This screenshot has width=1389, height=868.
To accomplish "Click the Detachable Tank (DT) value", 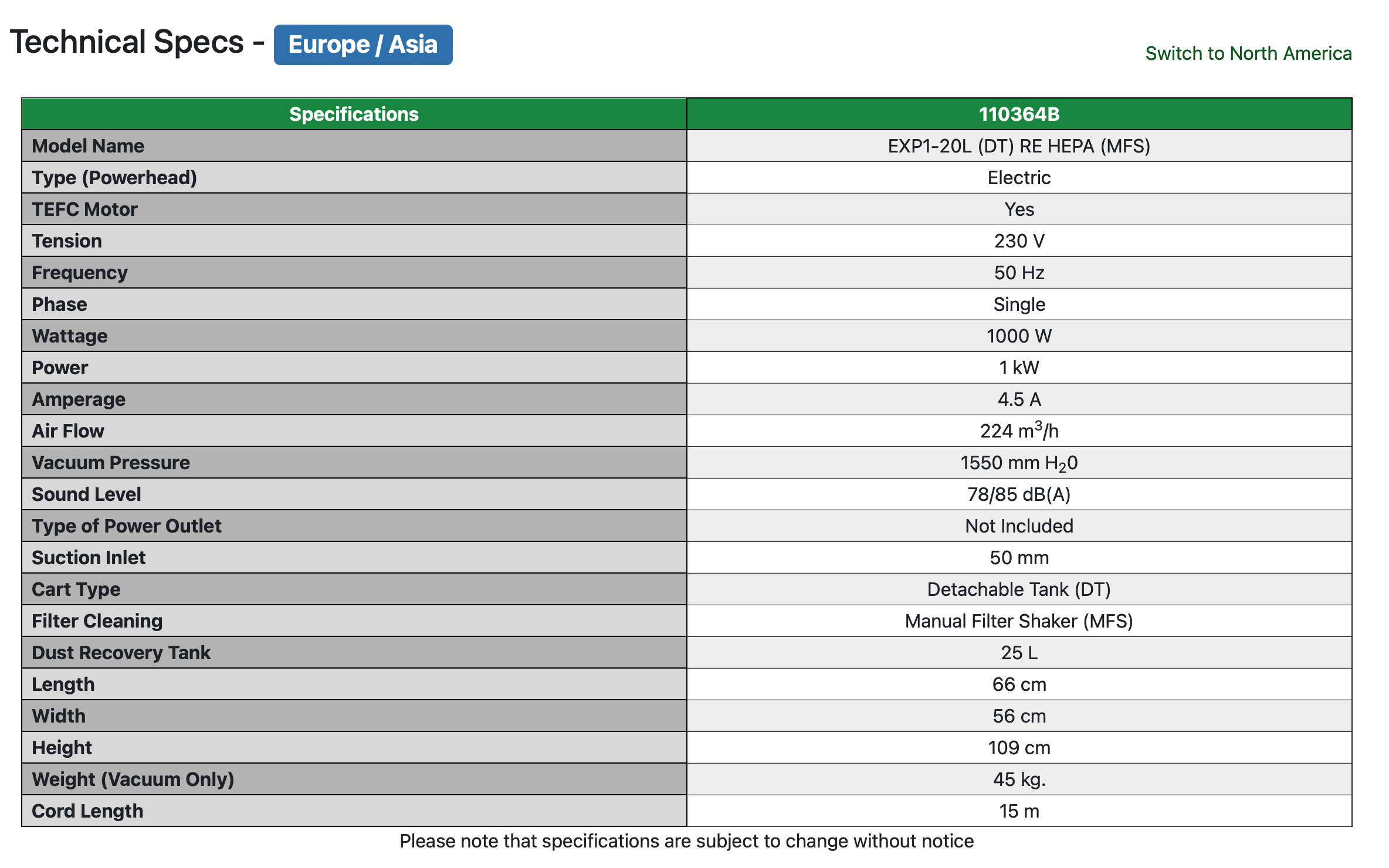I will pos(1019,589).
